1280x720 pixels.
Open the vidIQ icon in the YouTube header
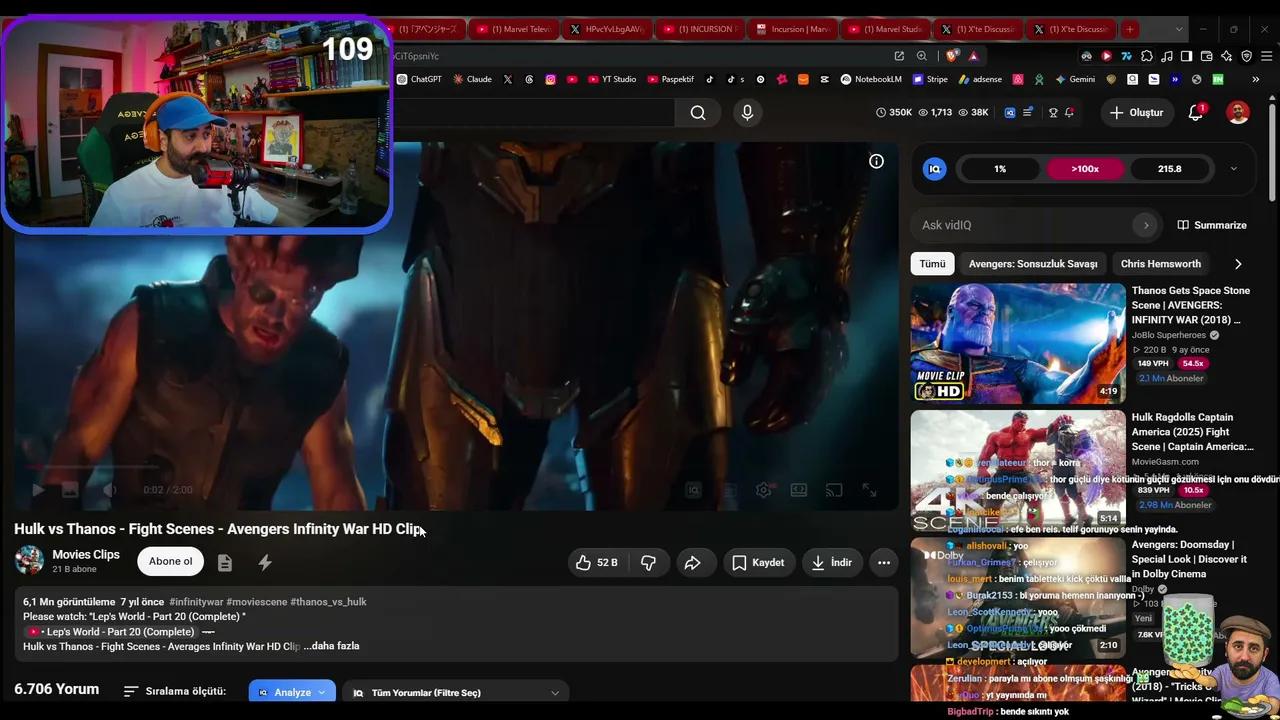coord(1010,113)
